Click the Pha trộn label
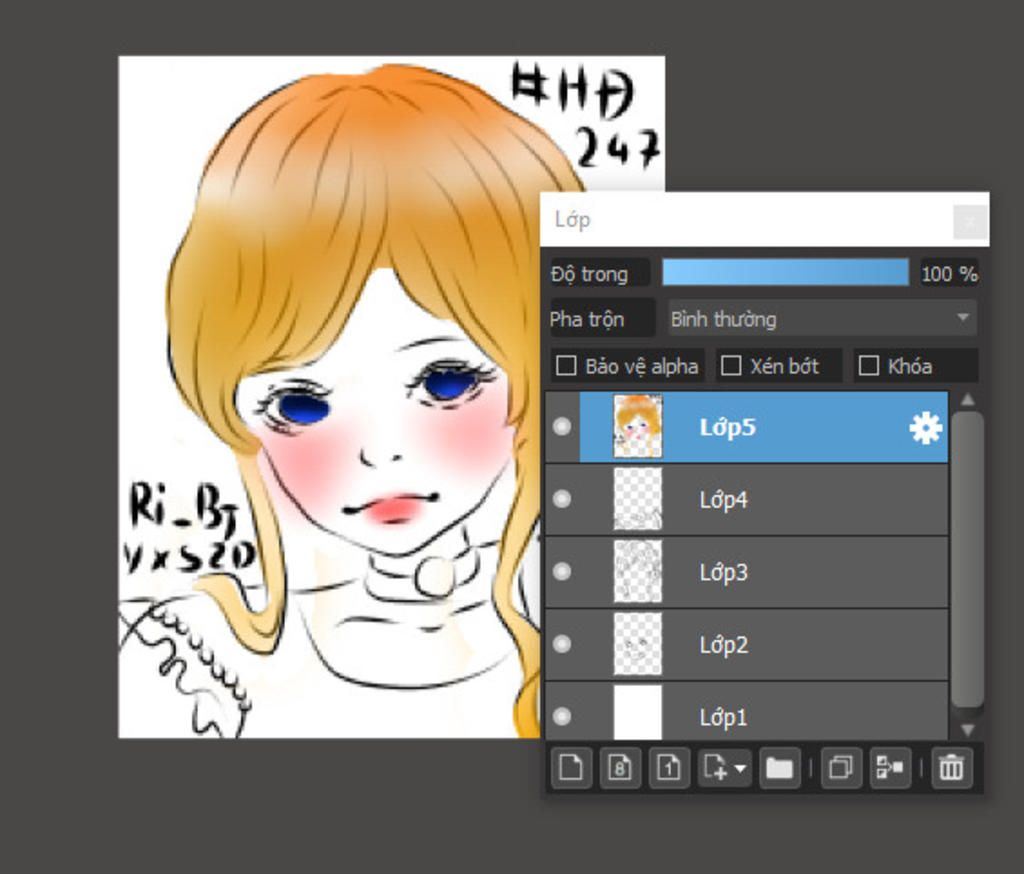 [x=586, y=319]
